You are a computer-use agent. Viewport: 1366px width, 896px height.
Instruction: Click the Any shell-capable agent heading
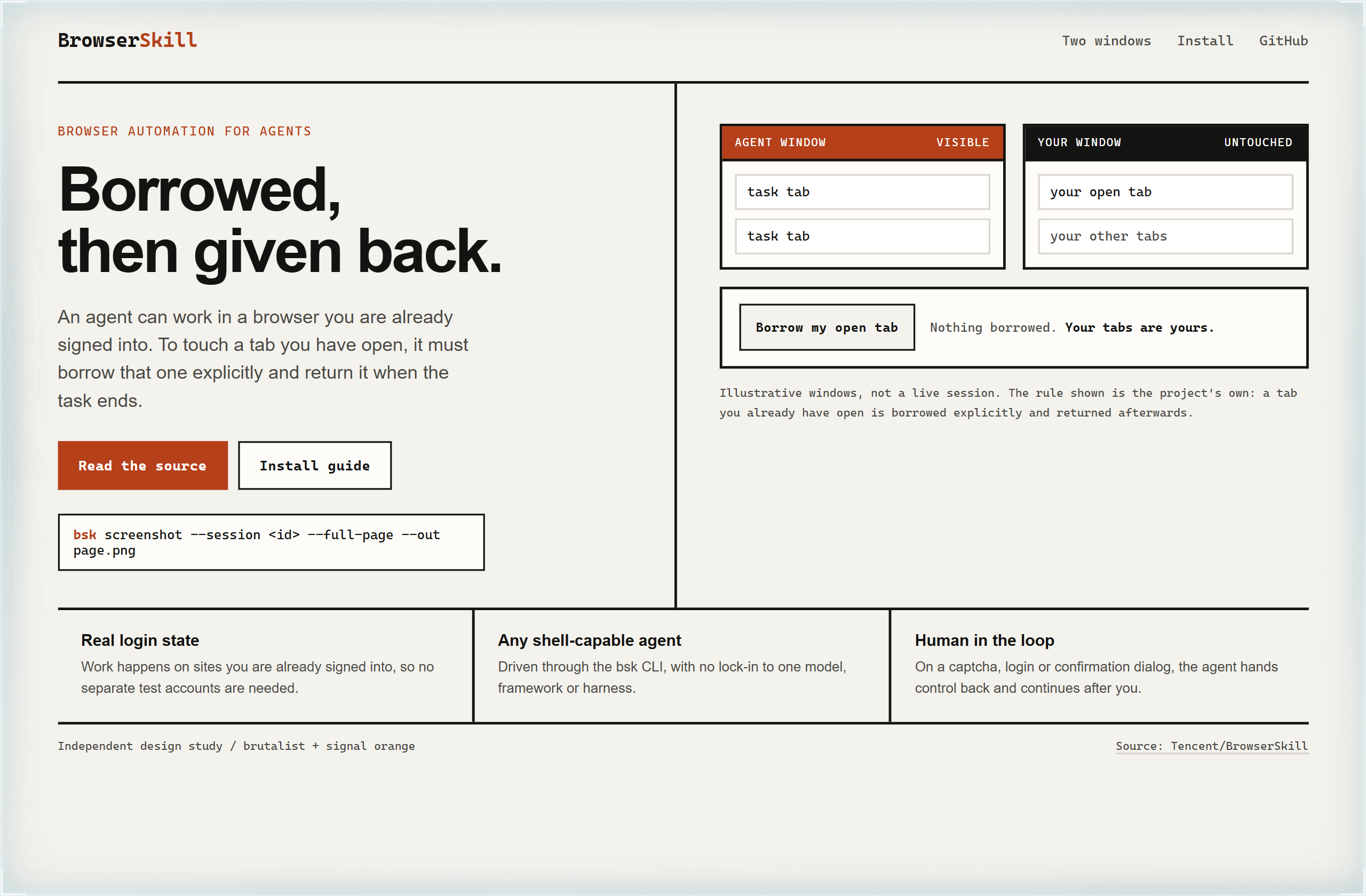tap(590, 640)
